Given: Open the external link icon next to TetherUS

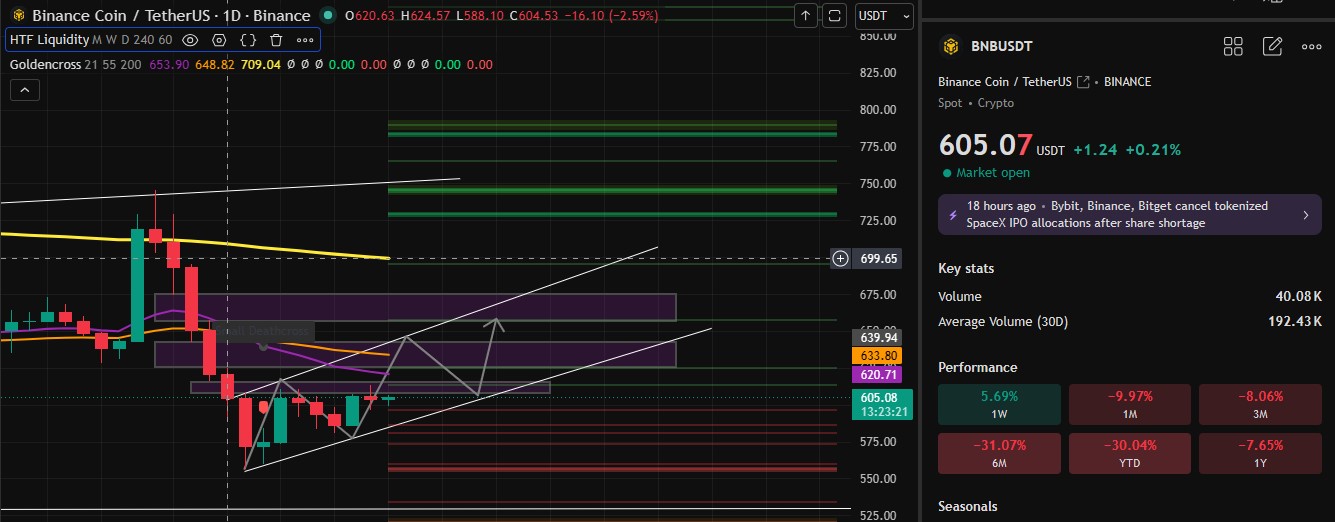Looking at the screenshot, I should point(1082,82).
